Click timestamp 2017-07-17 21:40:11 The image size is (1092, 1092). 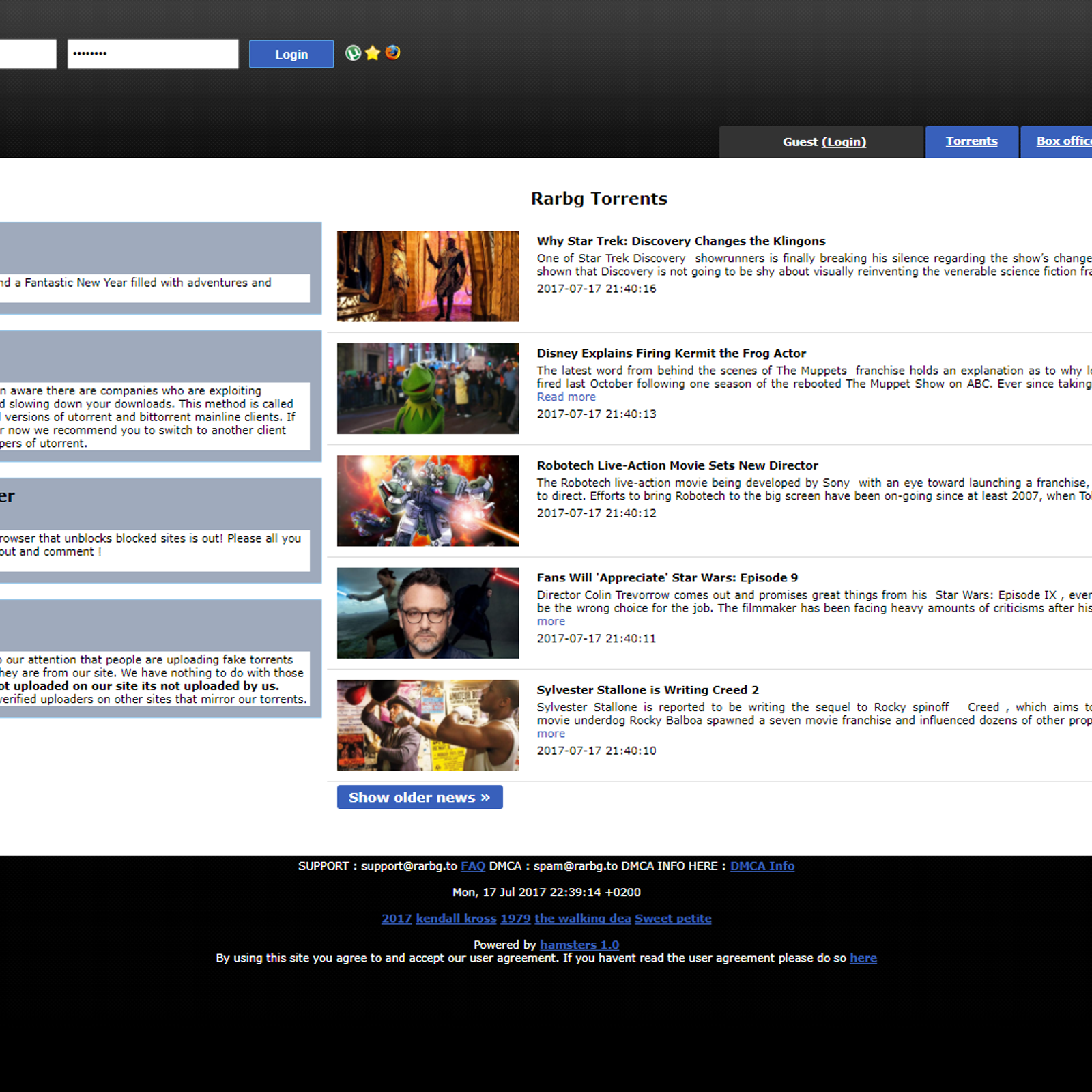[x=597, y=639]
